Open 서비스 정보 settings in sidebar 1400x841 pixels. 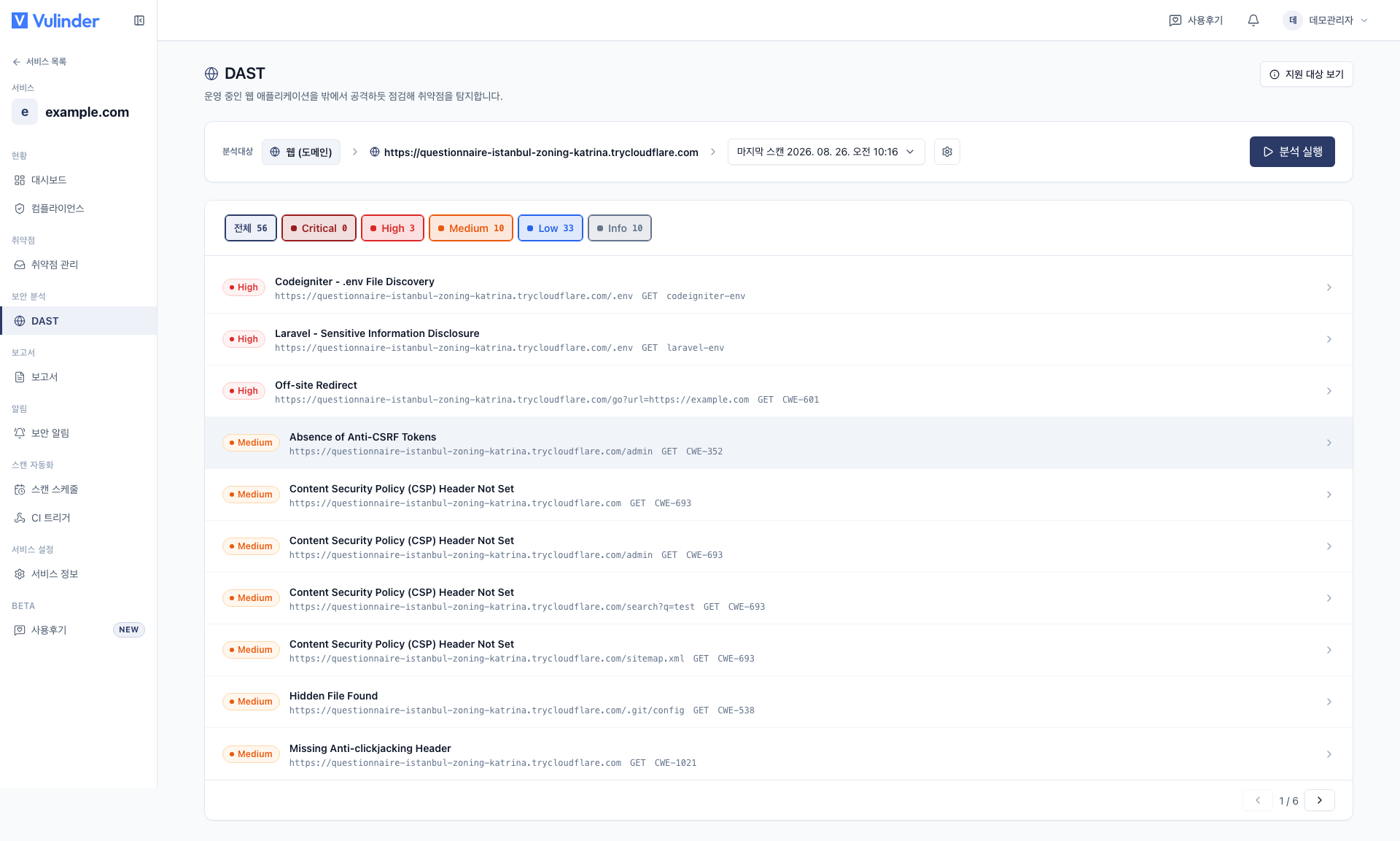[x=78, y=574]
